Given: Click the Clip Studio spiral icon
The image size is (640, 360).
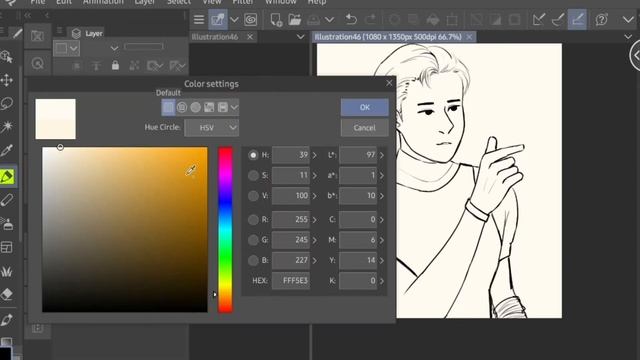Looking at the screenshot, I should pyautogui.click(x=251, y=20).
